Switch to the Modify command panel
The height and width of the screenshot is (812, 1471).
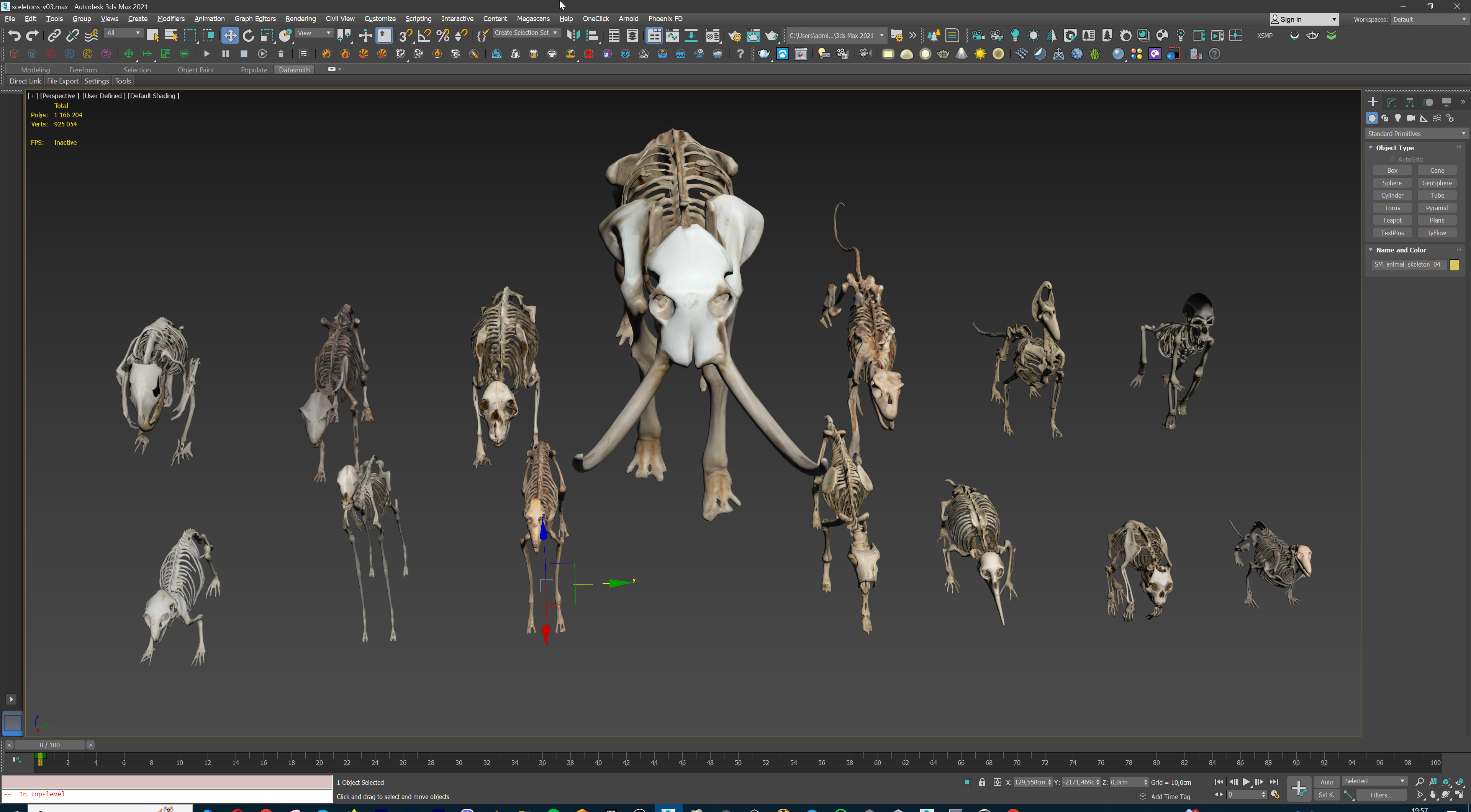[x=1391, y=101]
